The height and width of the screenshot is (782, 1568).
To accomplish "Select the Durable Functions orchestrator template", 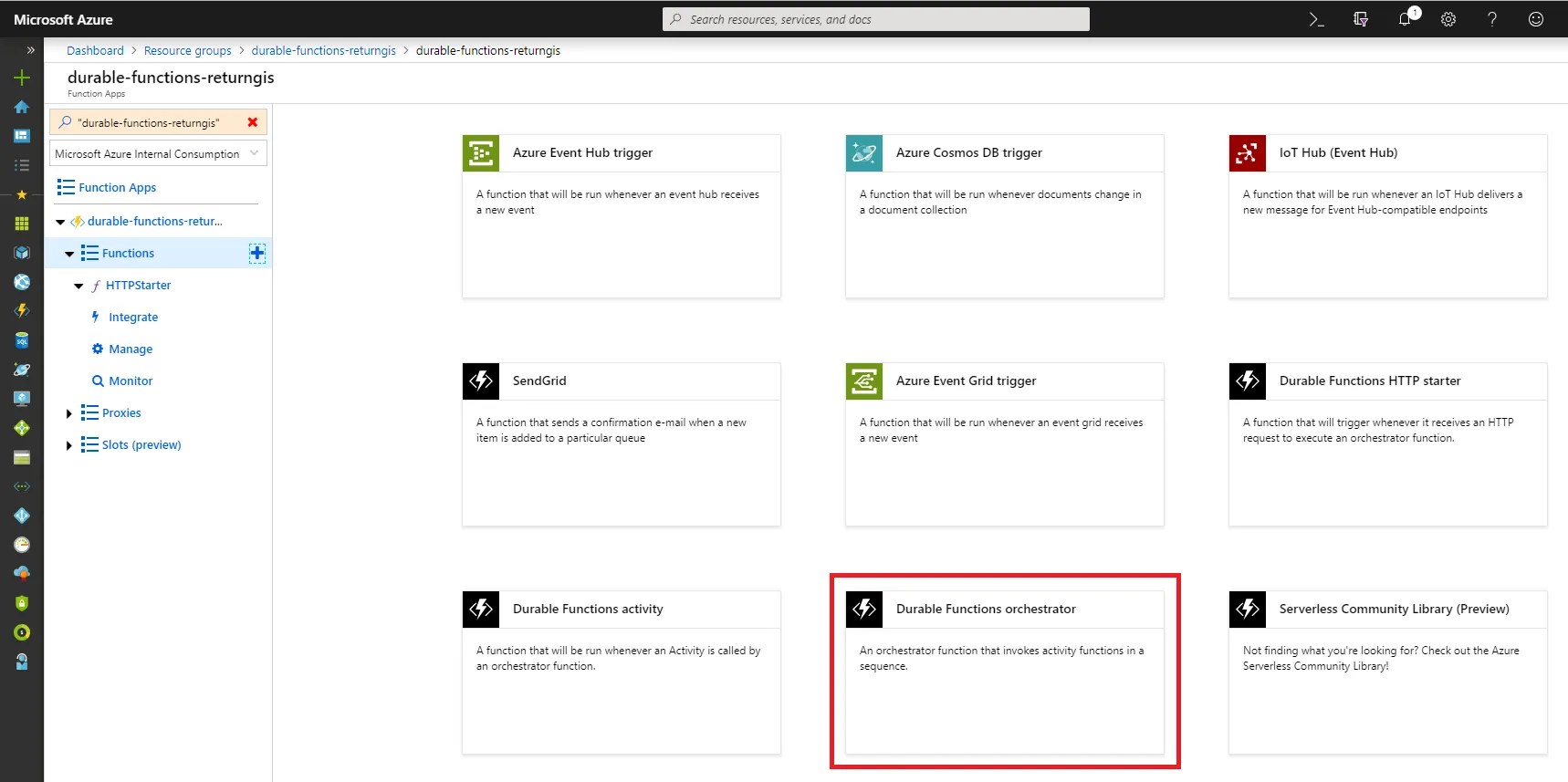I will (x=1005, y=672).
